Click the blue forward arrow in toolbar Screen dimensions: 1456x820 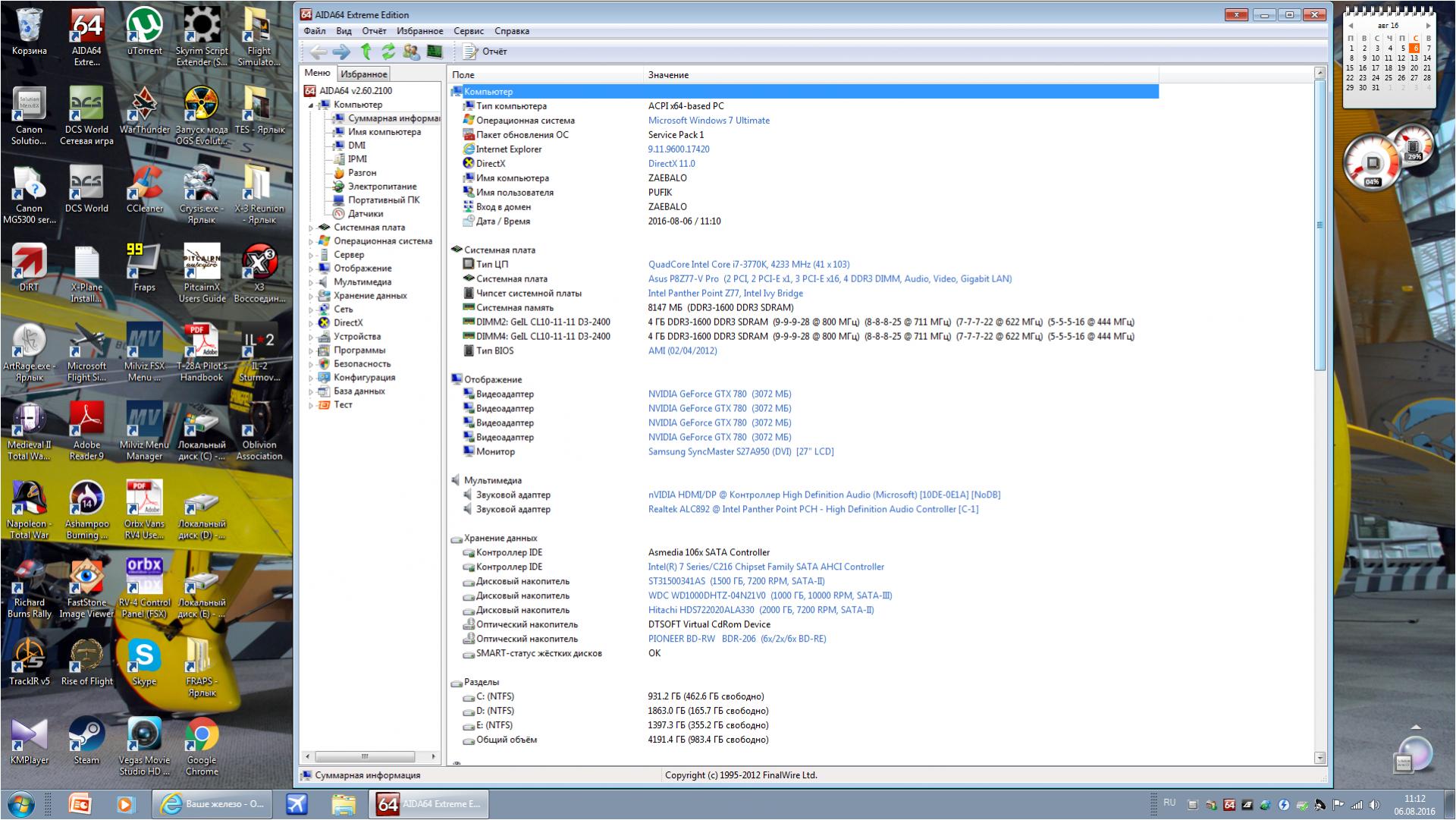pos(341,52)
